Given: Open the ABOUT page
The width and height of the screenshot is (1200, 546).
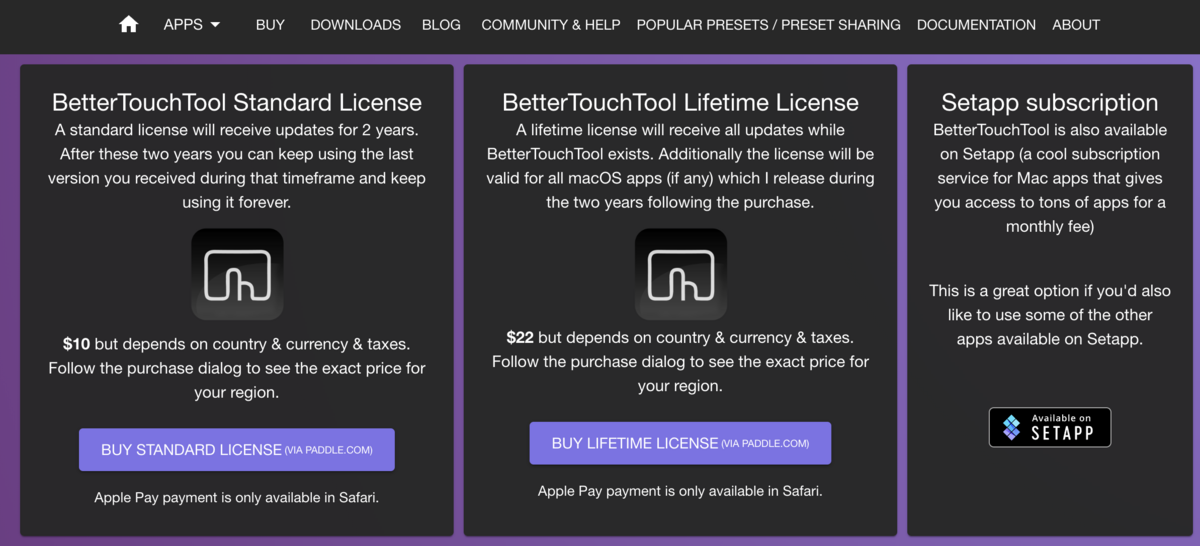Looking at the screenshot, I should [1076, 24].
